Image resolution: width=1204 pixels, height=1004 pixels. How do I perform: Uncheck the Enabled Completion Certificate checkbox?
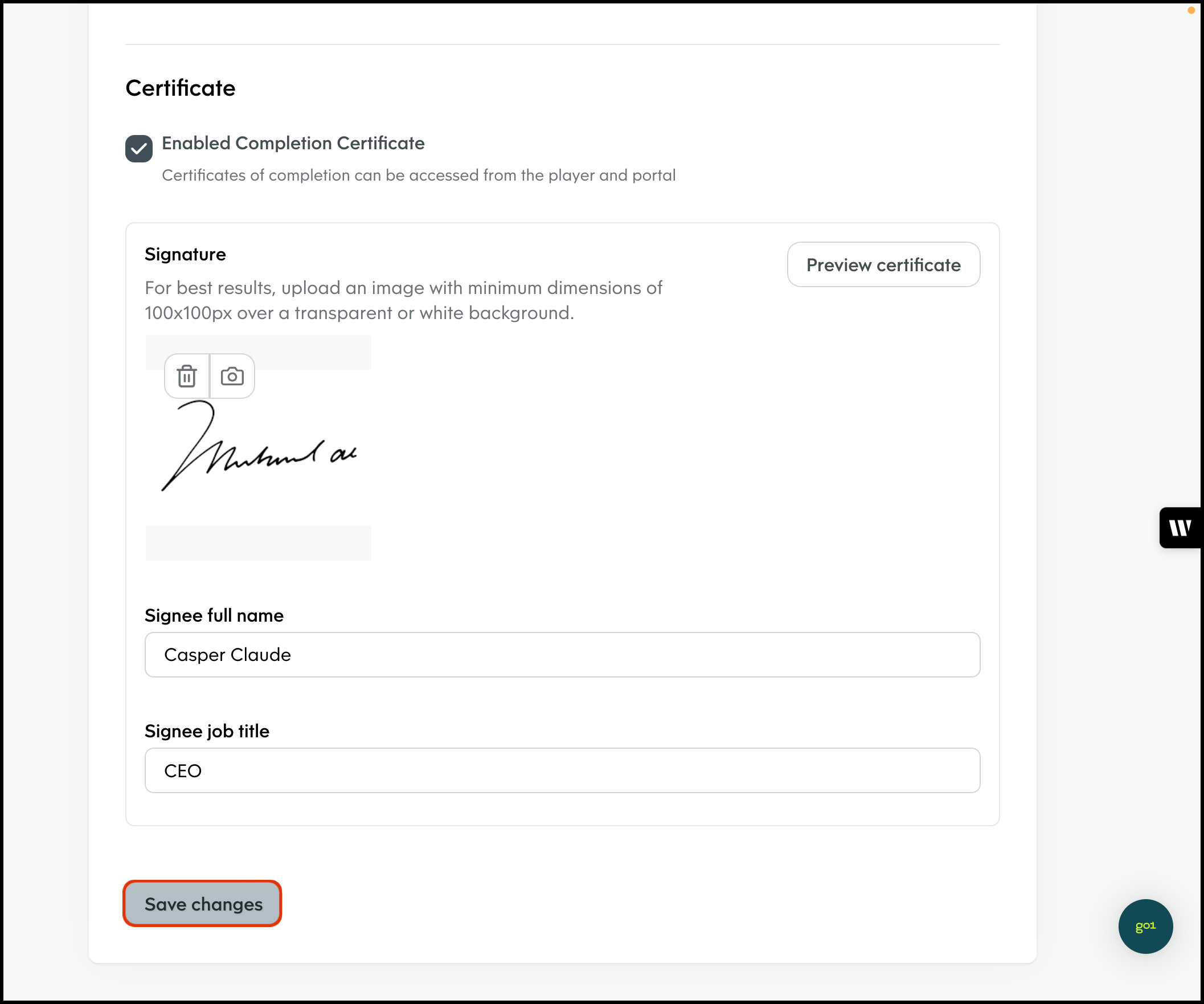pyautogui.click(x=139, y=149)
